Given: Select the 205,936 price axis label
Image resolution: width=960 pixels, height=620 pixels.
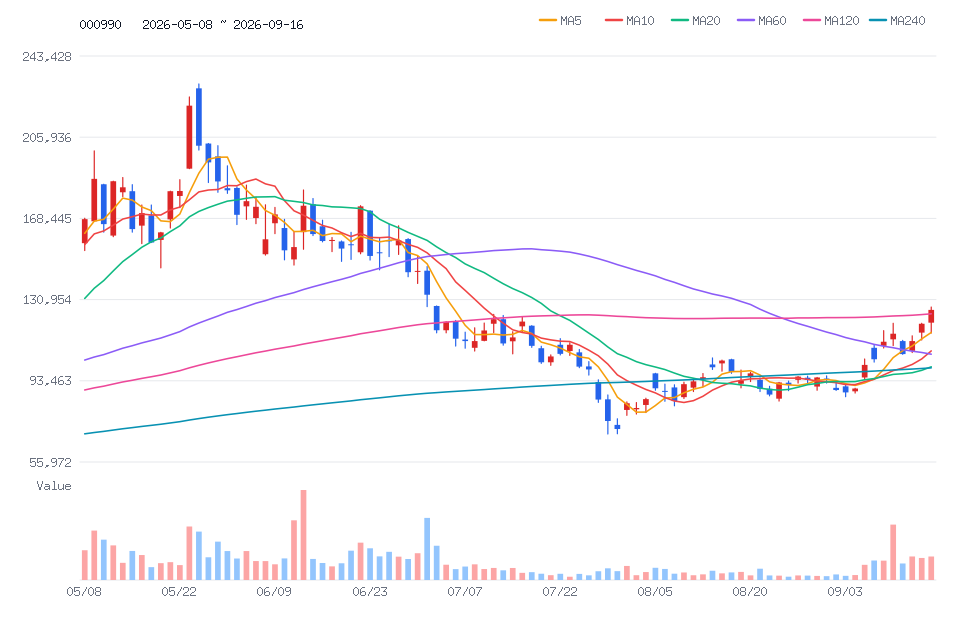Looking at the screenshot, I should click(47, 138).
